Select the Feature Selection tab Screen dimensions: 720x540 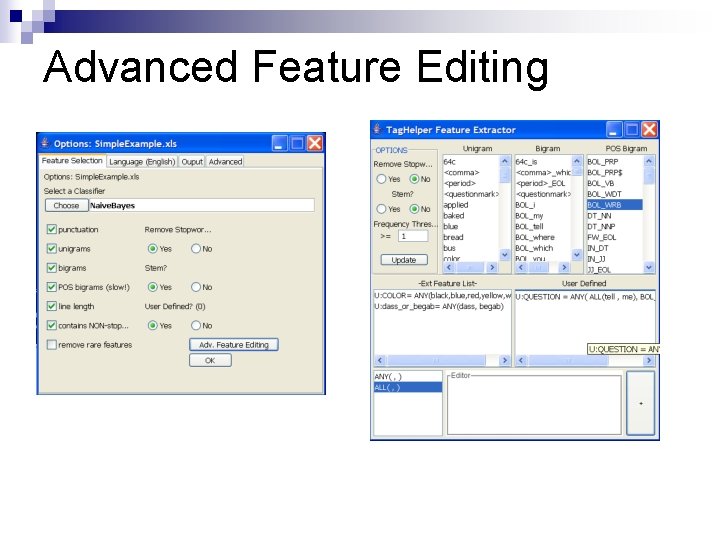72,161
